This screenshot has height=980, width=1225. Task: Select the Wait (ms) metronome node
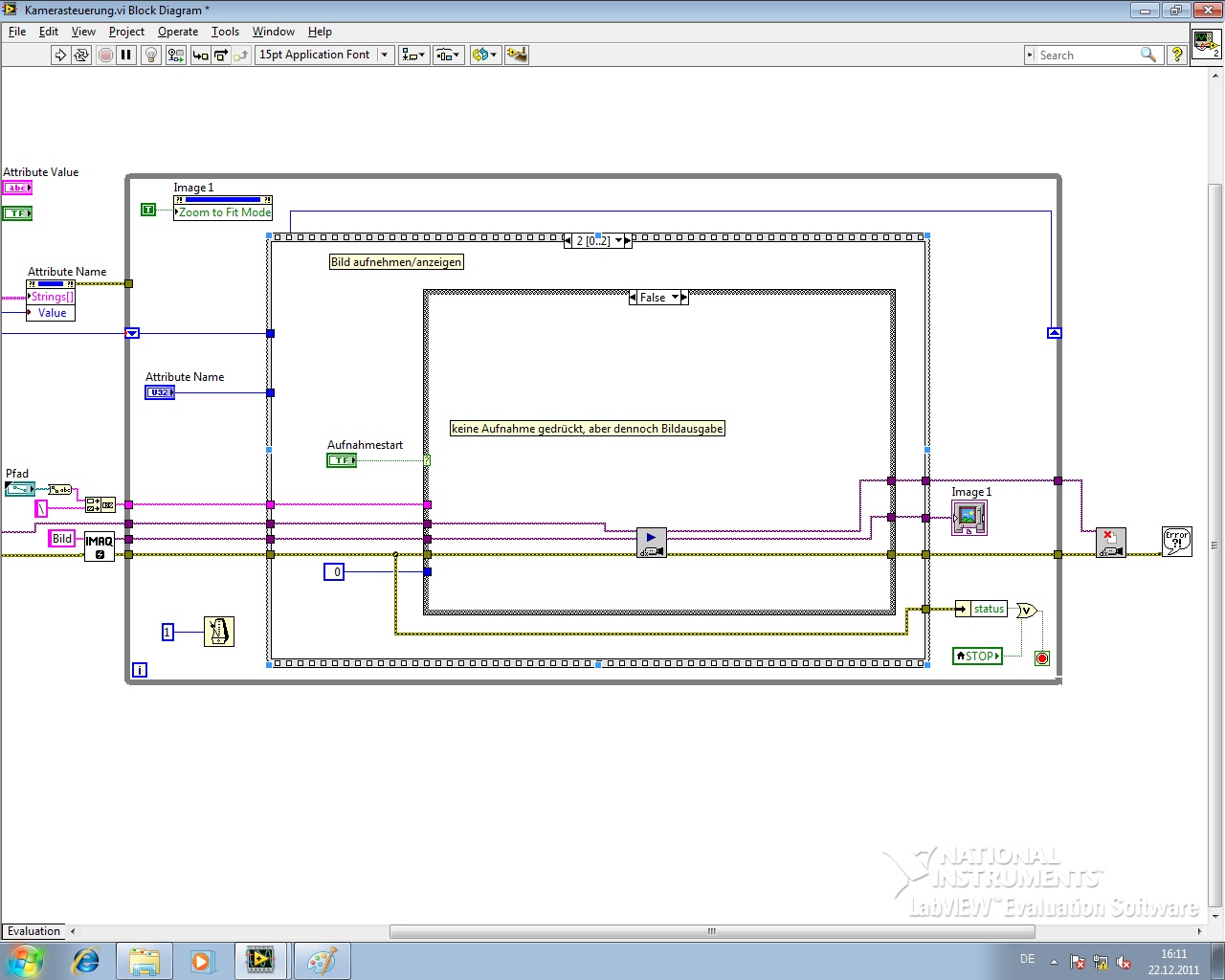coord(219,632)
